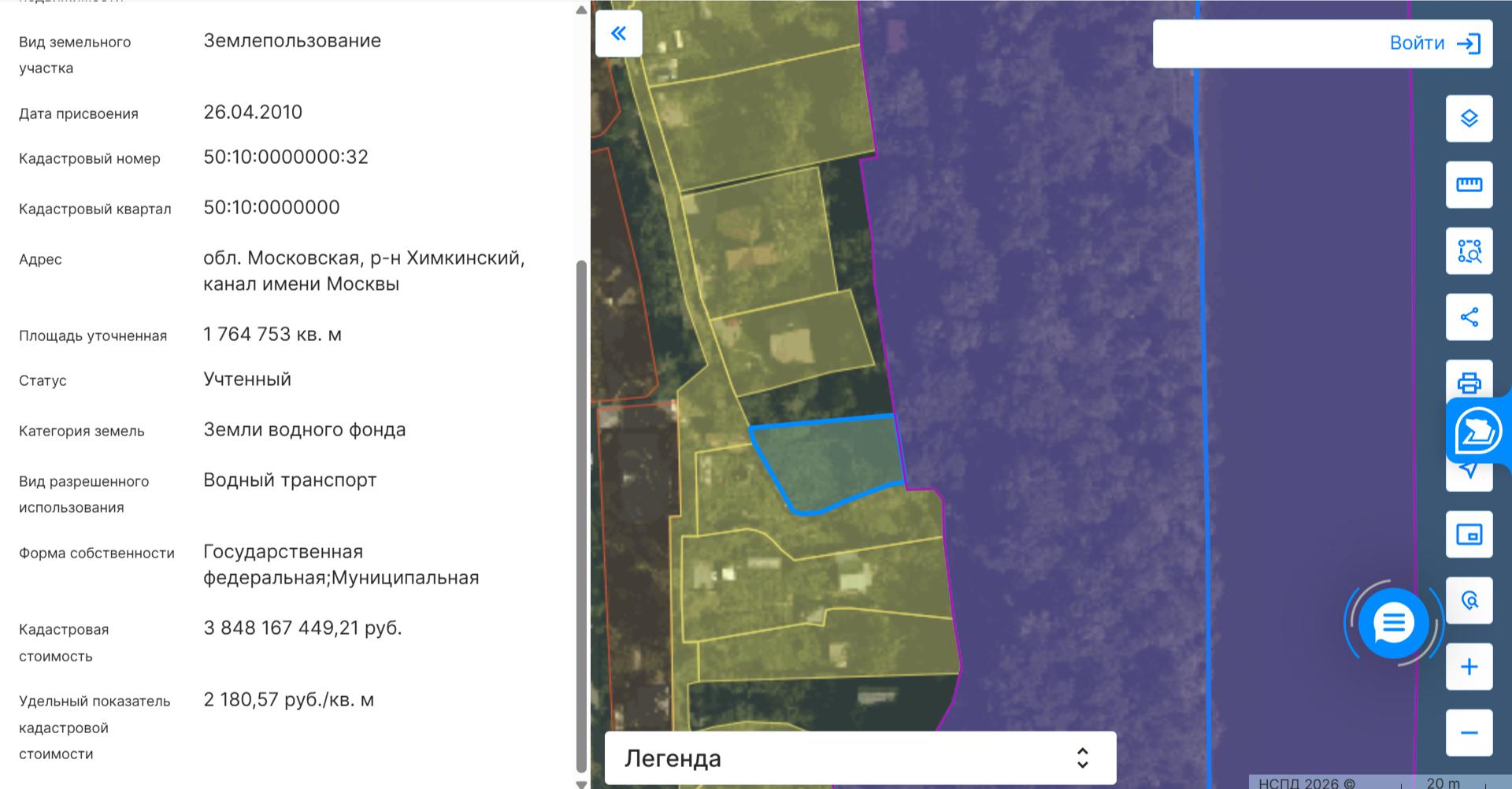Open the round chat support button
This screenshot has height=789, width=1512.
1393,623
